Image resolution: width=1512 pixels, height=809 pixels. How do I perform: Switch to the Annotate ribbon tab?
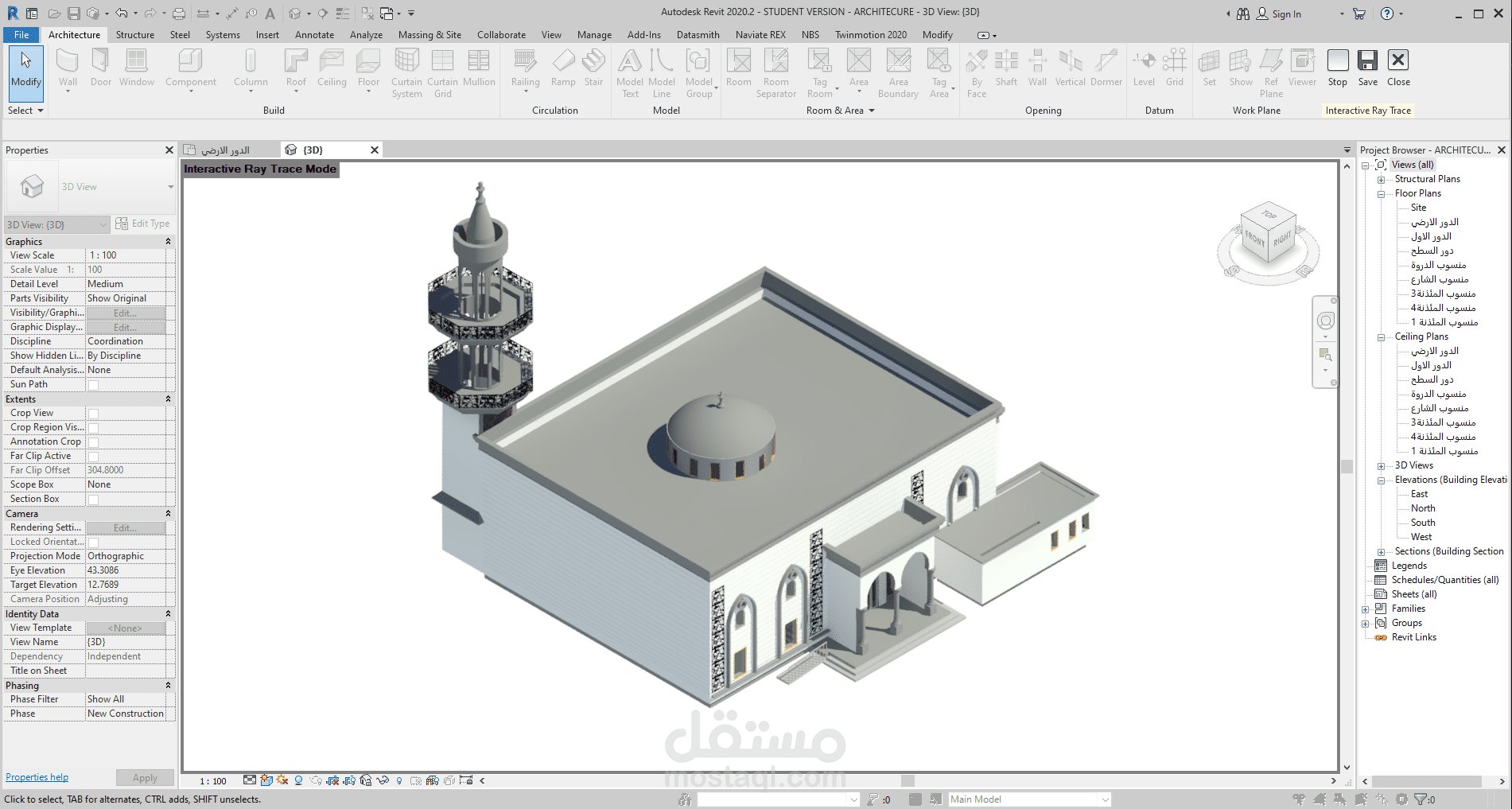tap(314, 35)
